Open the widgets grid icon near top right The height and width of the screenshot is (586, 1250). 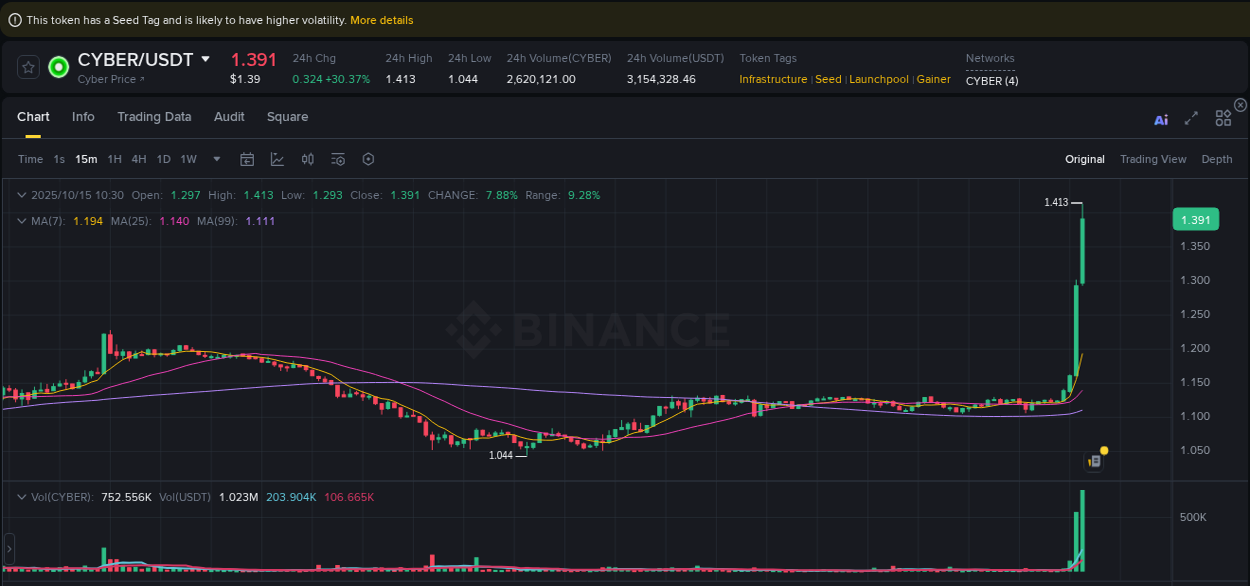pyautogui.click(x=1223, y=118)
